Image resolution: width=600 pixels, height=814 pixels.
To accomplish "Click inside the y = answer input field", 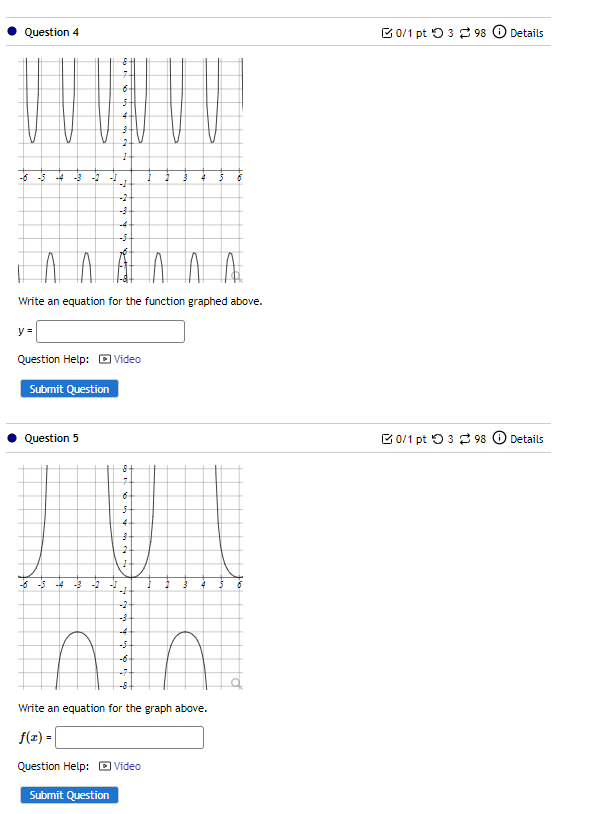I will [x=110, y=331].
